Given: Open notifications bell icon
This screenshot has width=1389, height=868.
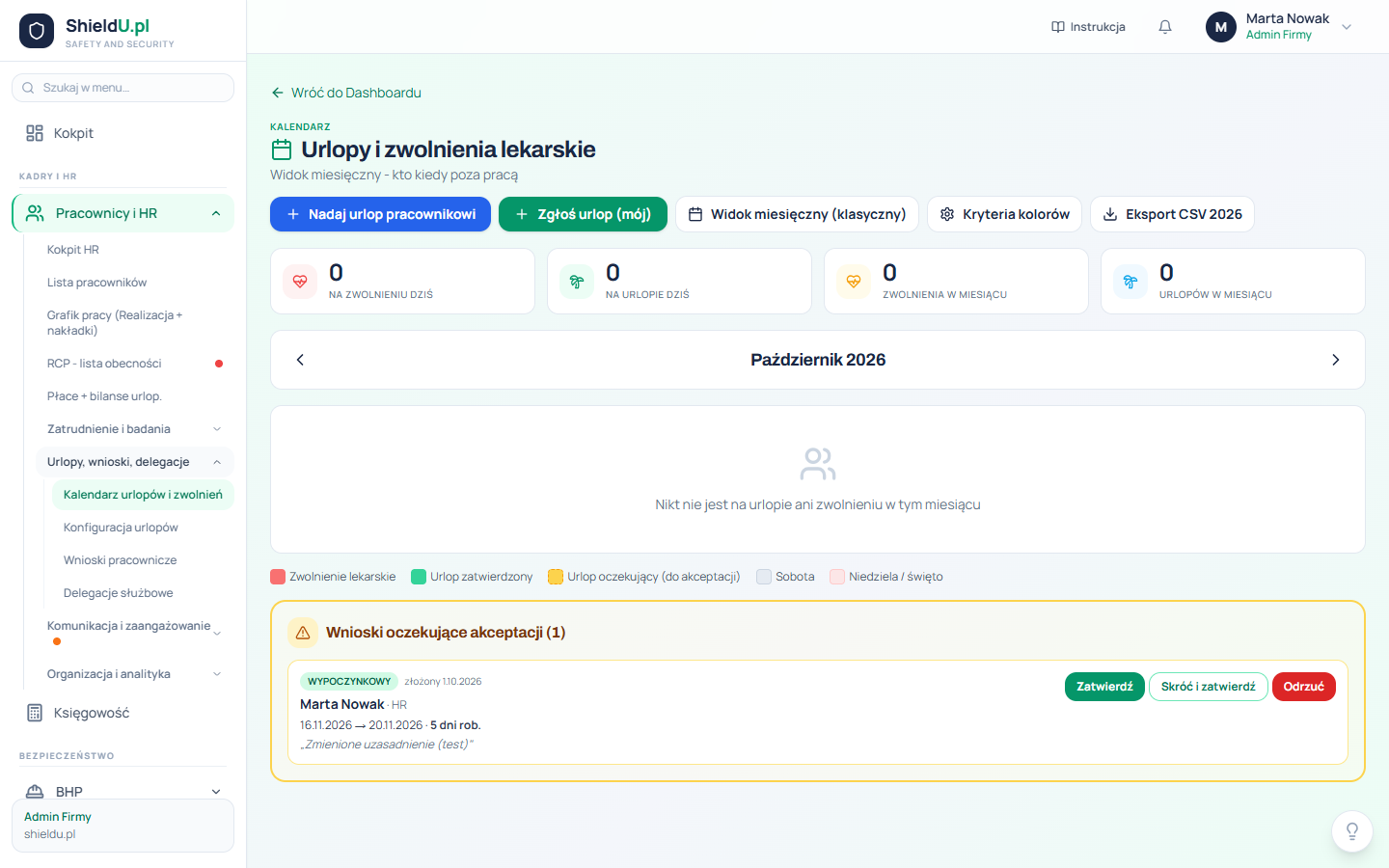Looking at the screenshot, I should [x=1165, y=27].
